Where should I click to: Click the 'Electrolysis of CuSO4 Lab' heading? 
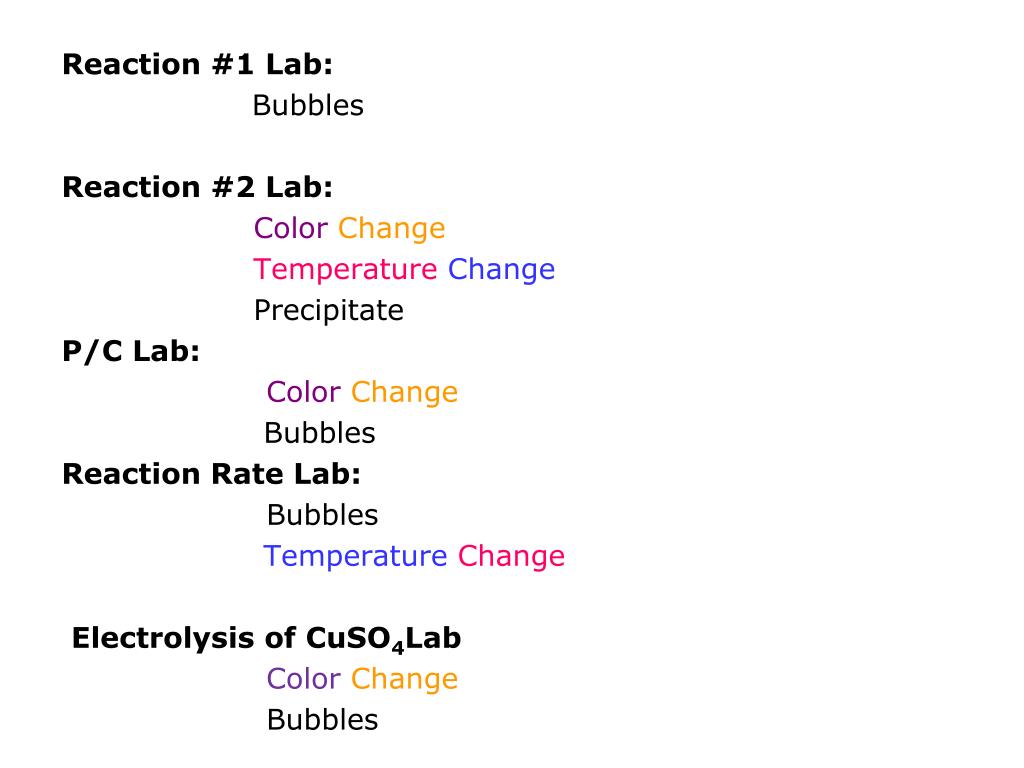(266, 639)
